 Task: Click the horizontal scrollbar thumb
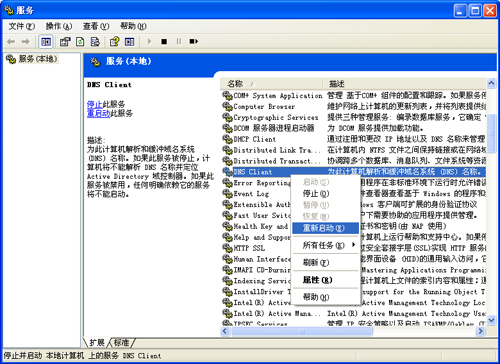[302, 331]
